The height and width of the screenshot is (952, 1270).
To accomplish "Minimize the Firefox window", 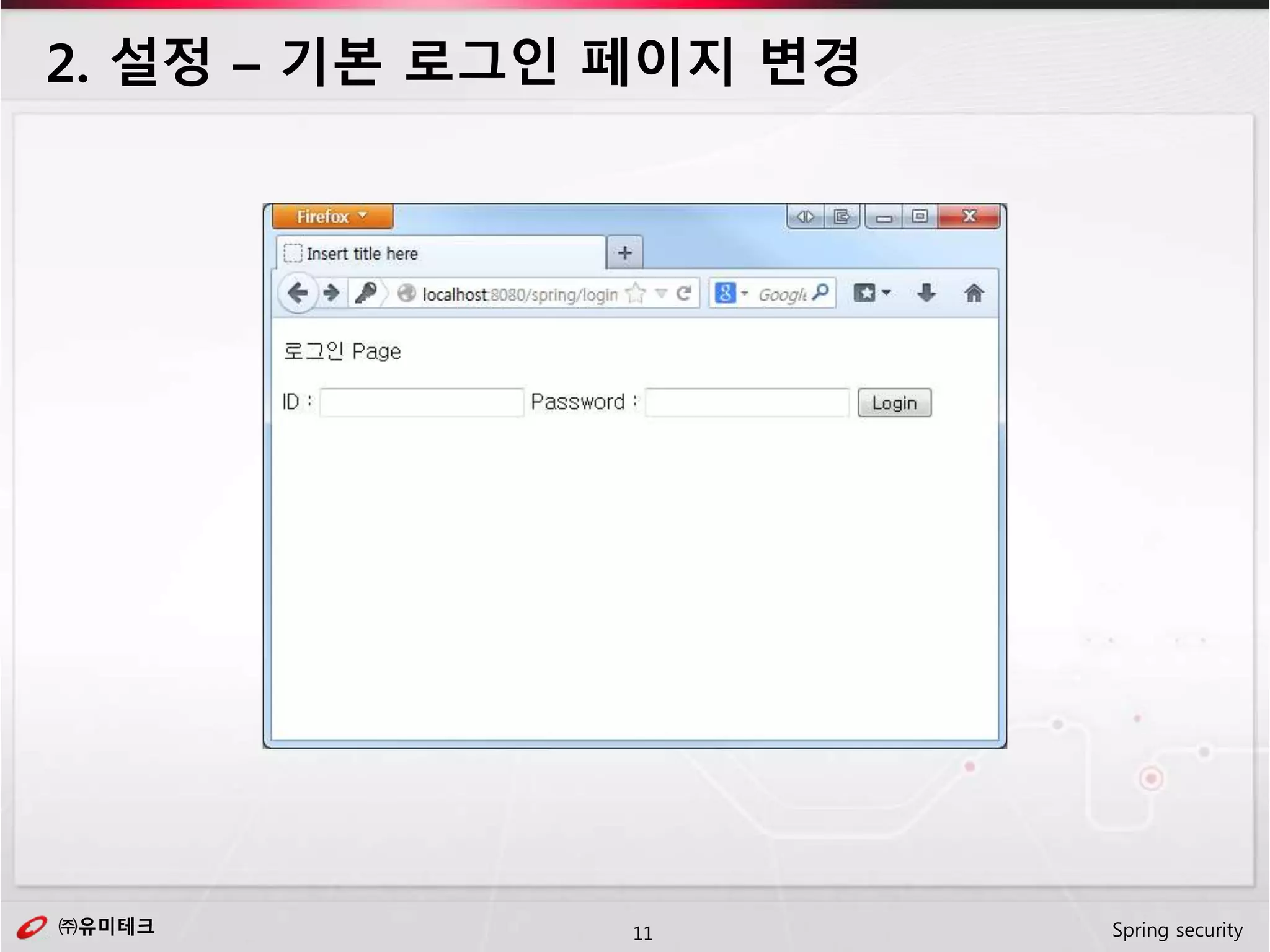I will tap(884, 217).
